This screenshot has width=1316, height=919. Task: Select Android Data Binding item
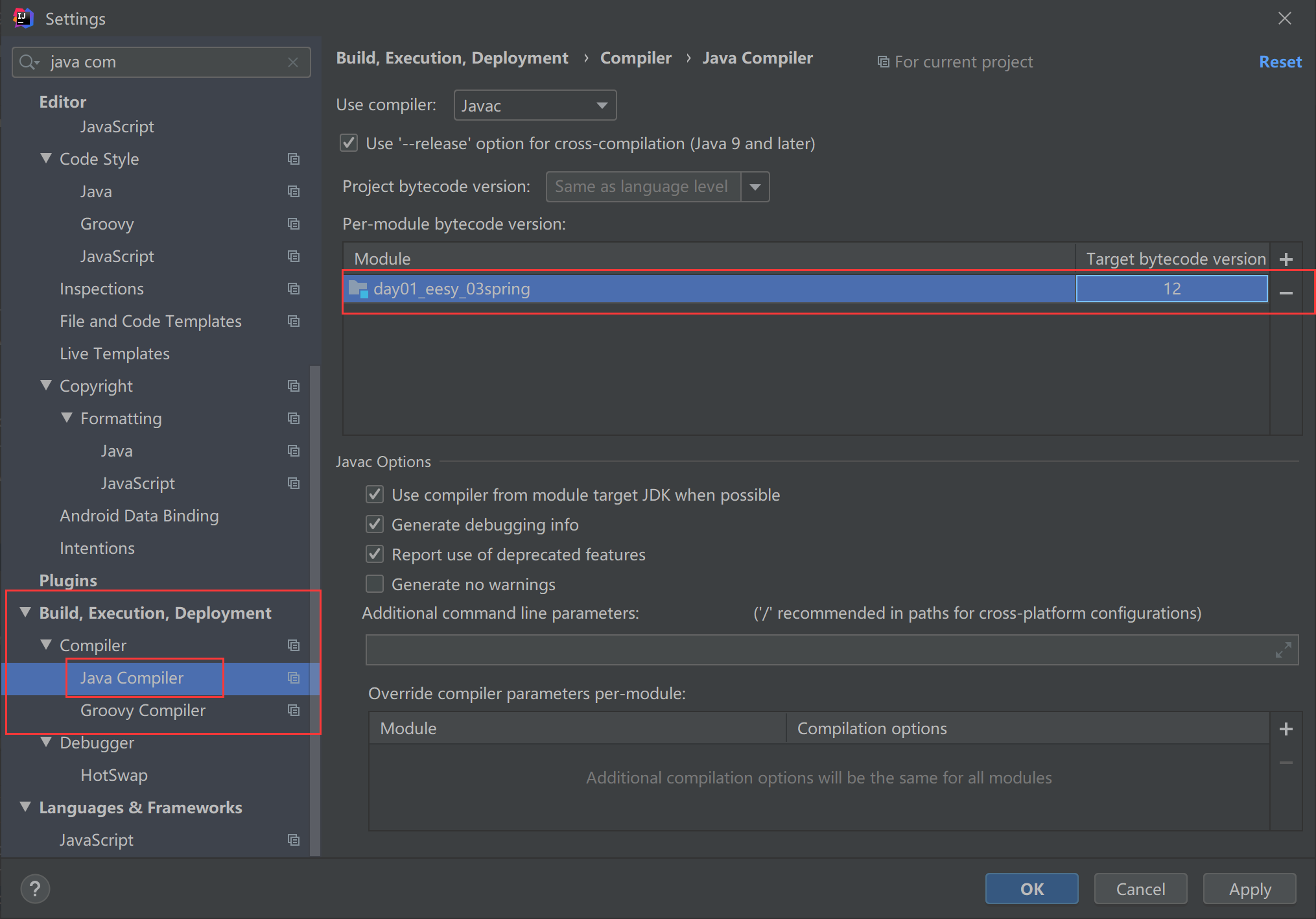tap(139, 516)
